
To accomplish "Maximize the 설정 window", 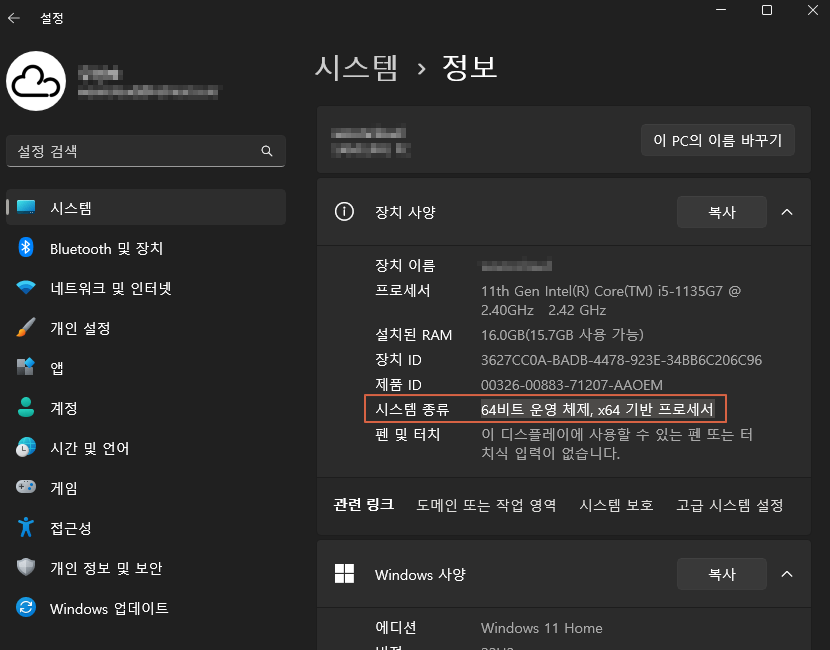I will tap(766, 10).
